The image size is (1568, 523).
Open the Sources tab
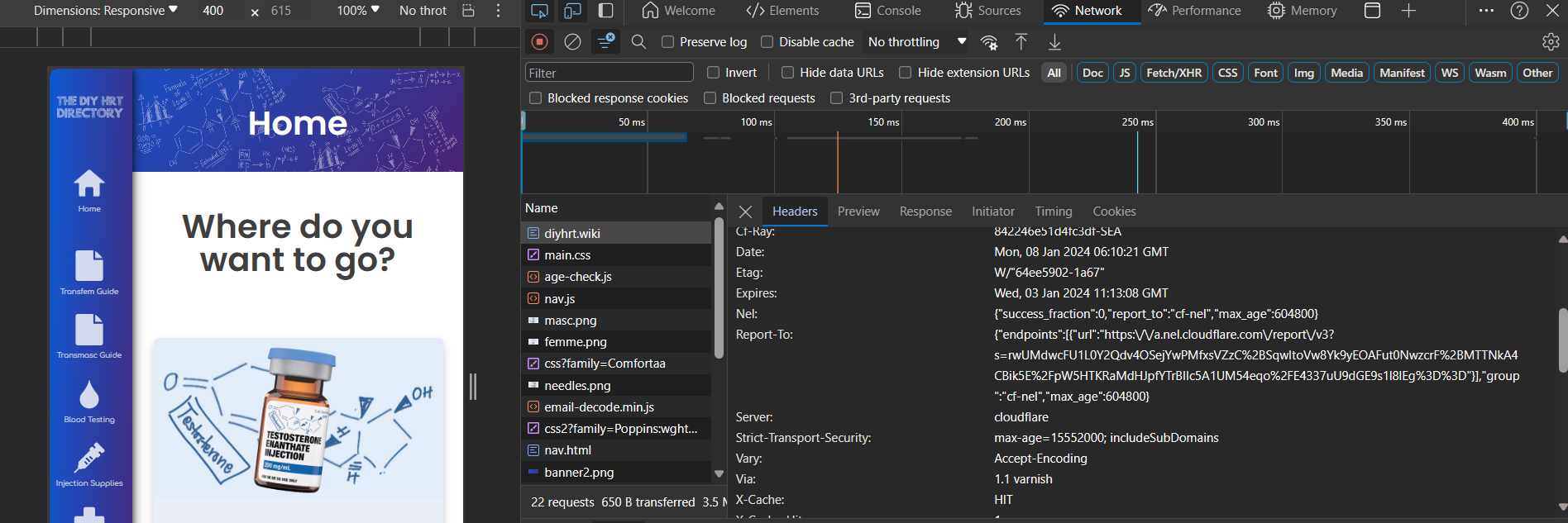click(x=988, y=11)
